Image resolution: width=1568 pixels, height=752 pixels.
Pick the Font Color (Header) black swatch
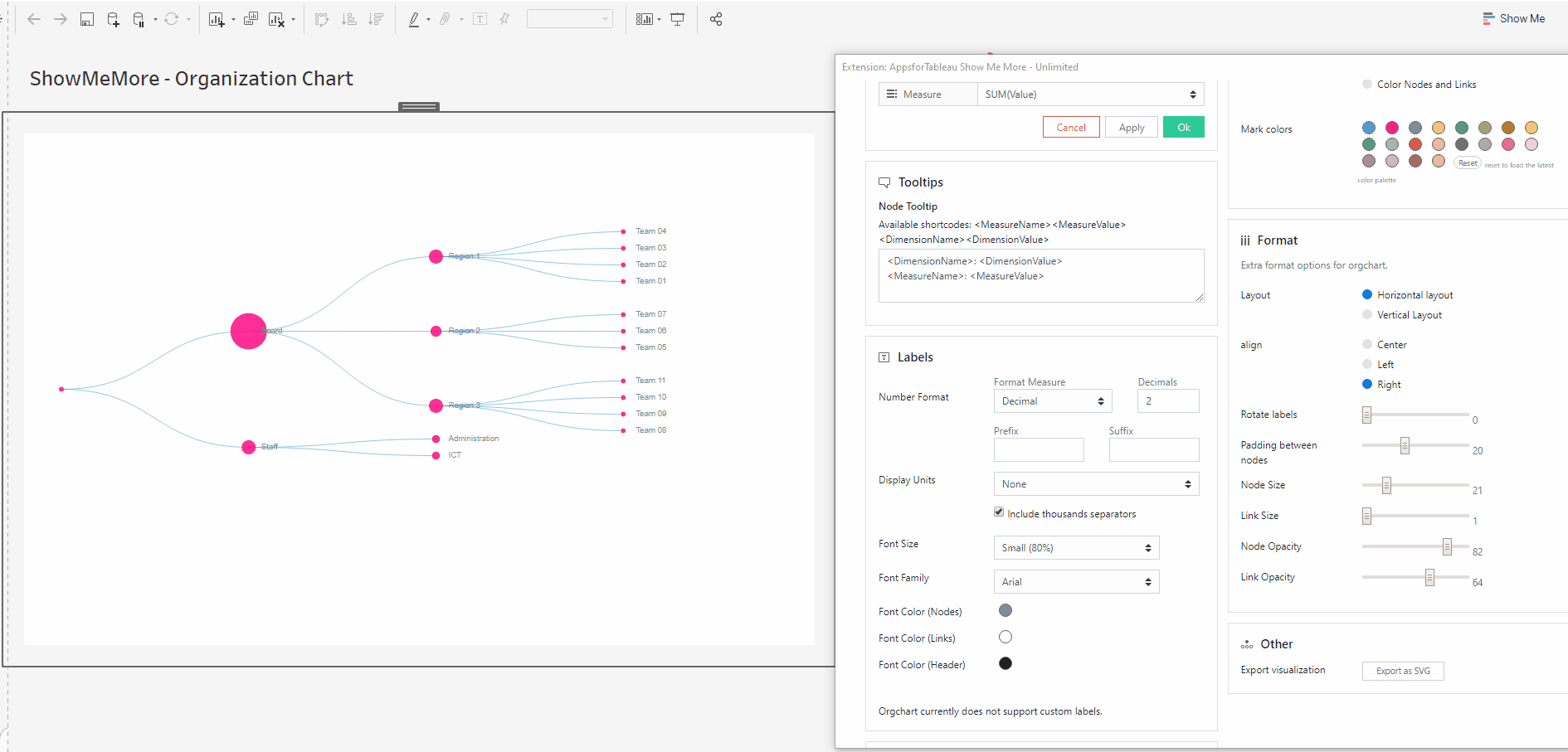click(x=1006, y=663)
